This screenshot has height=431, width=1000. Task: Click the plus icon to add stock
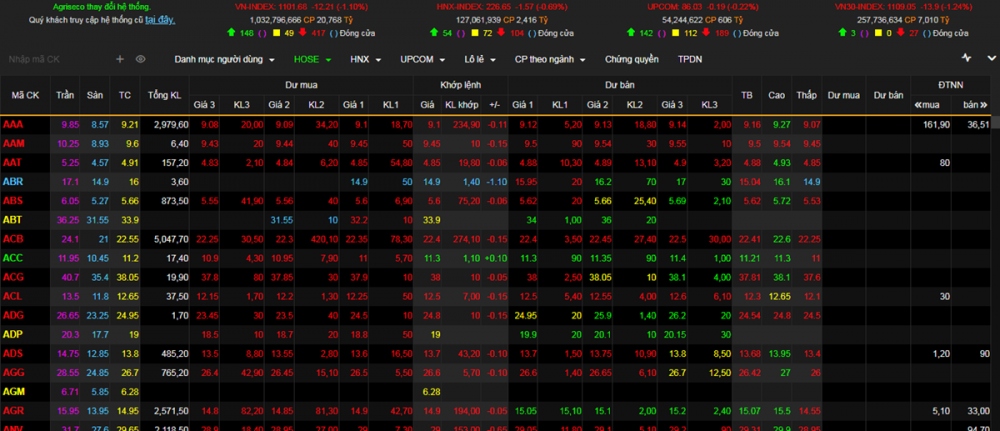[120, 59]
